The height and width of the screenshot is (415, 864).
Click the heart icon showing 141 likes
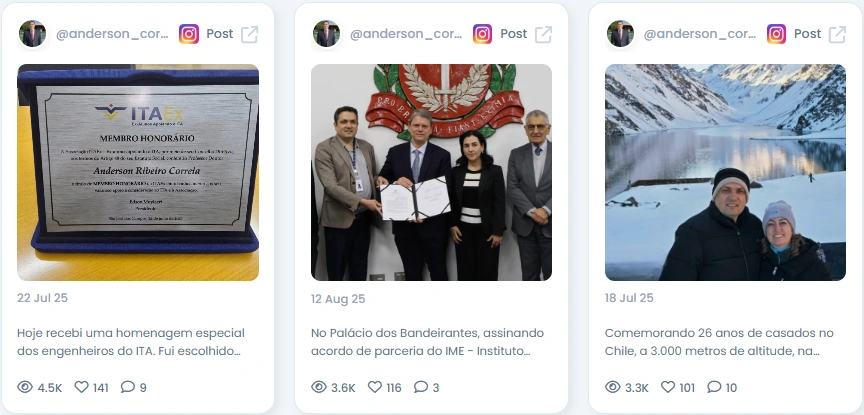[82, 387]
